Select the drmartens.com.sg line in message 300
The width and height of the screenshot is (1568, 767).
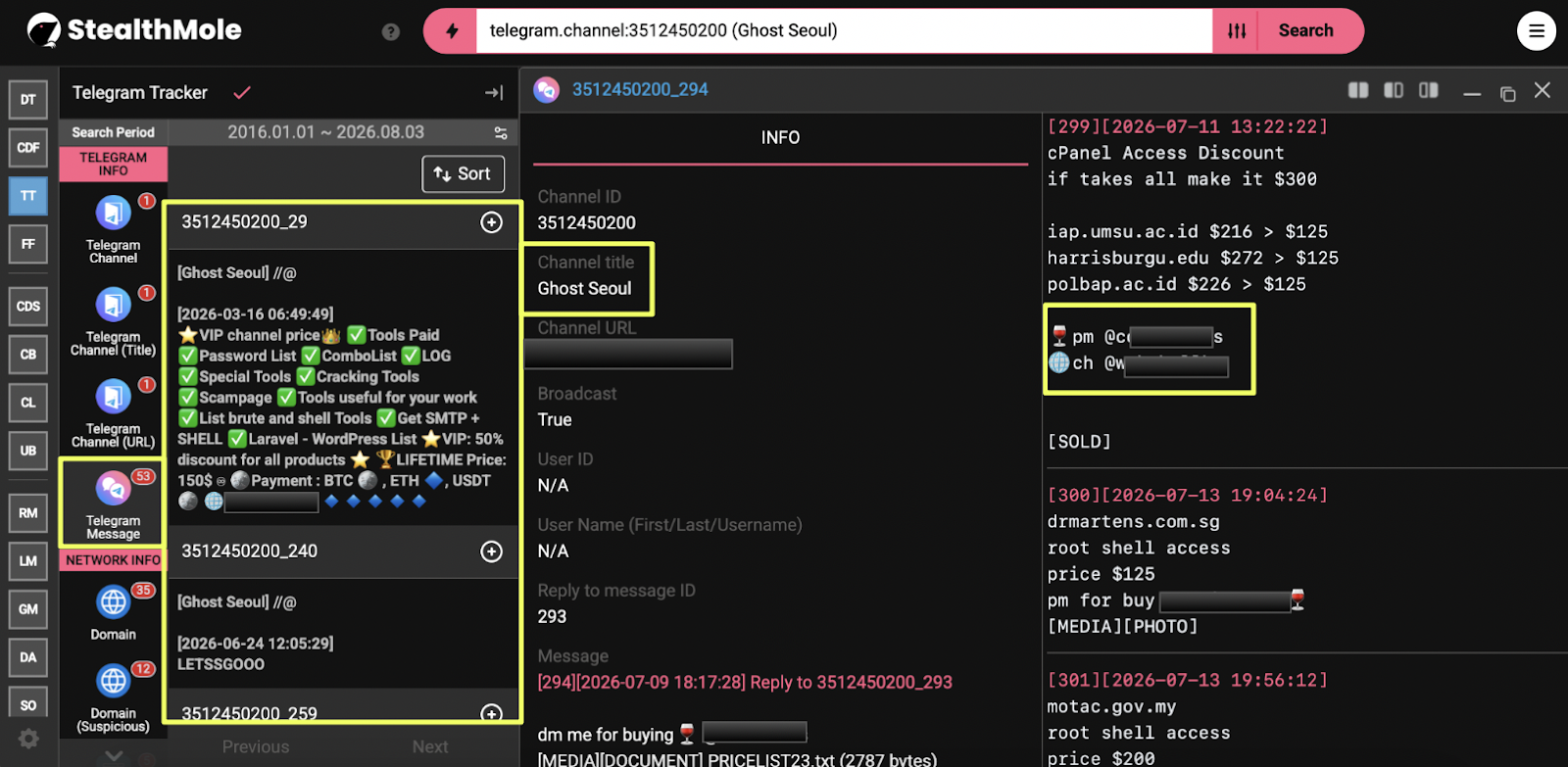1134,522
